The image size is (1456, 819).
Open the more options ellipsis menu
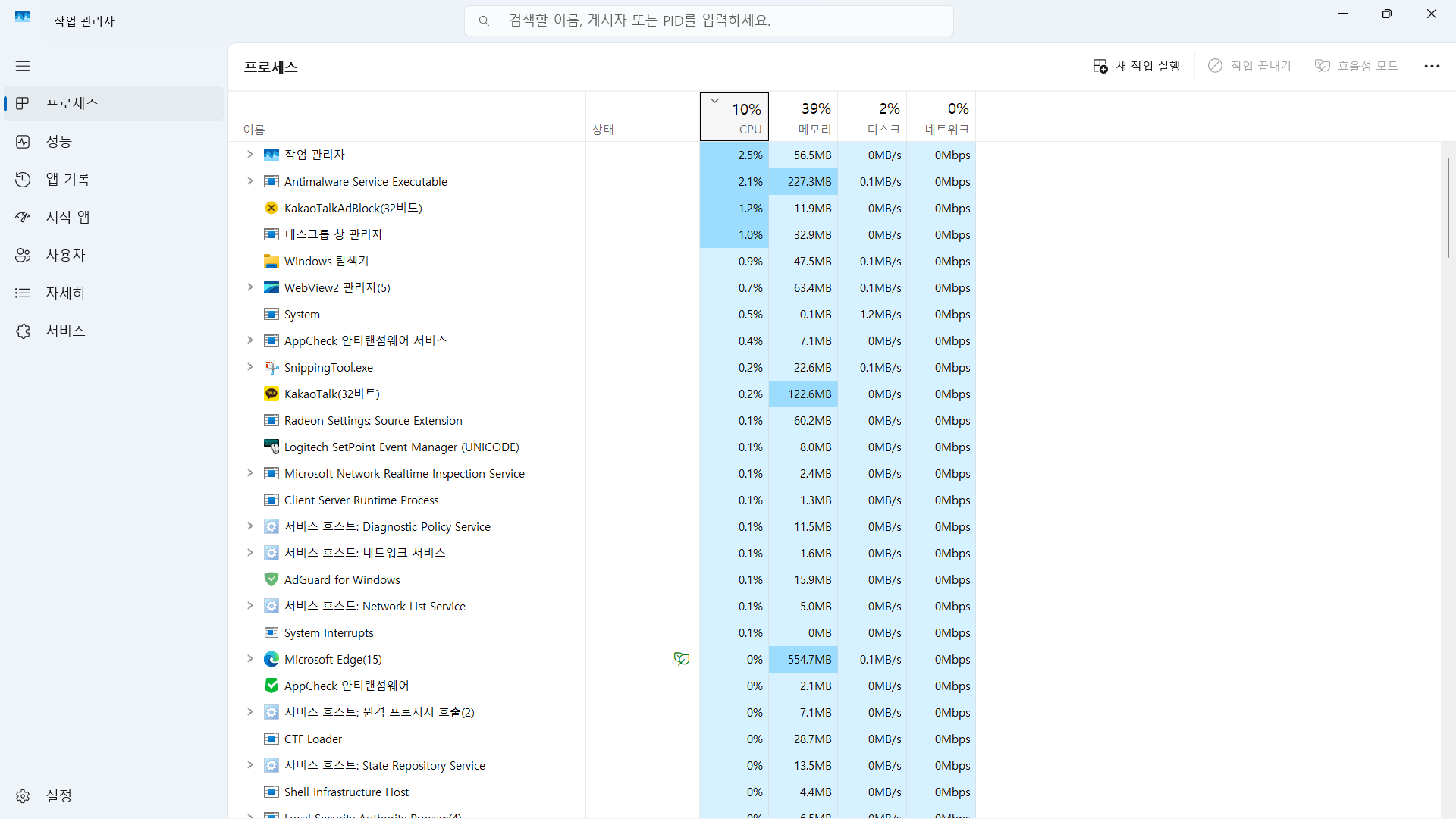coord(1432,67)
